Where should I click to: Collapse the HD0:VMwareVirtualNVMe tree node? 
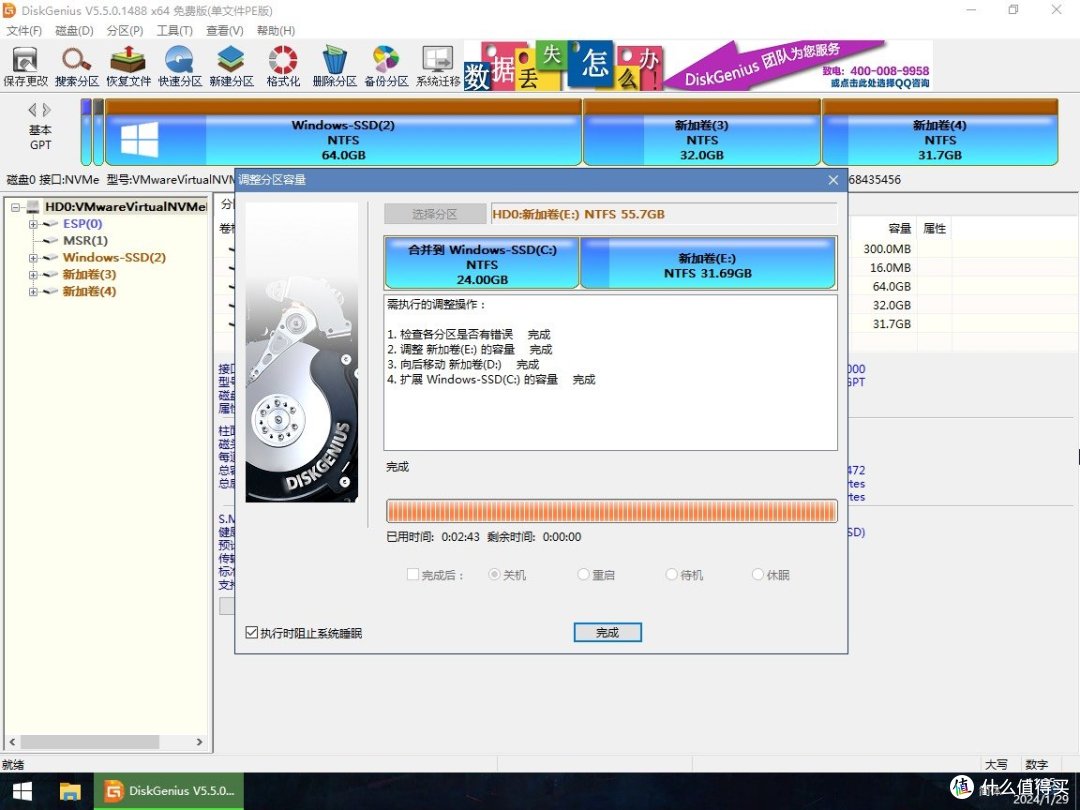[15, 207]
